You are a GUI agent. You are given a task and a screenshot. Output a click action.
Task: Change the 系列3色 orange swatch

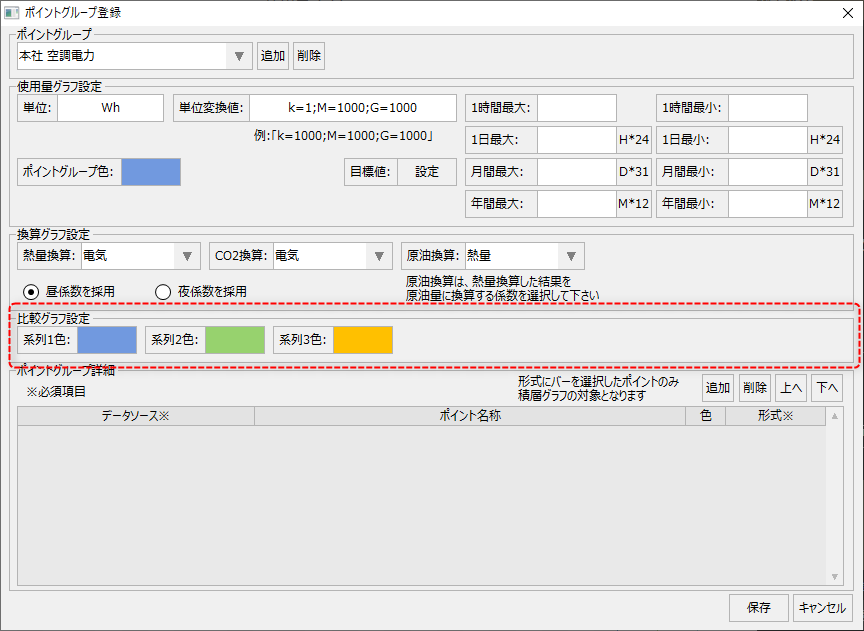[x=363, y=340]
